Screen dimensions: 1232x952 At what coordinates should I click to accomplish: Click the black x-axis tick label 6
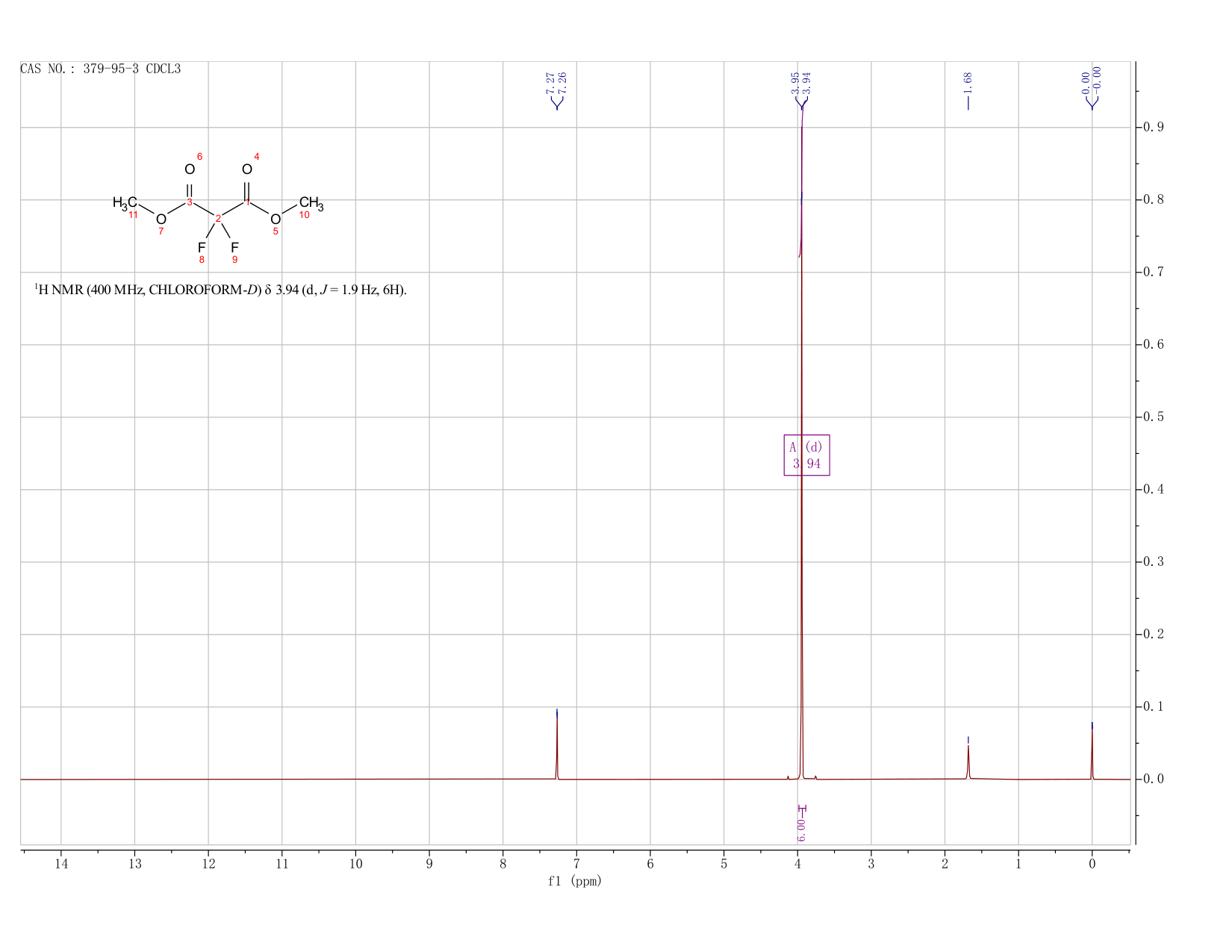[x=650, y=864]
